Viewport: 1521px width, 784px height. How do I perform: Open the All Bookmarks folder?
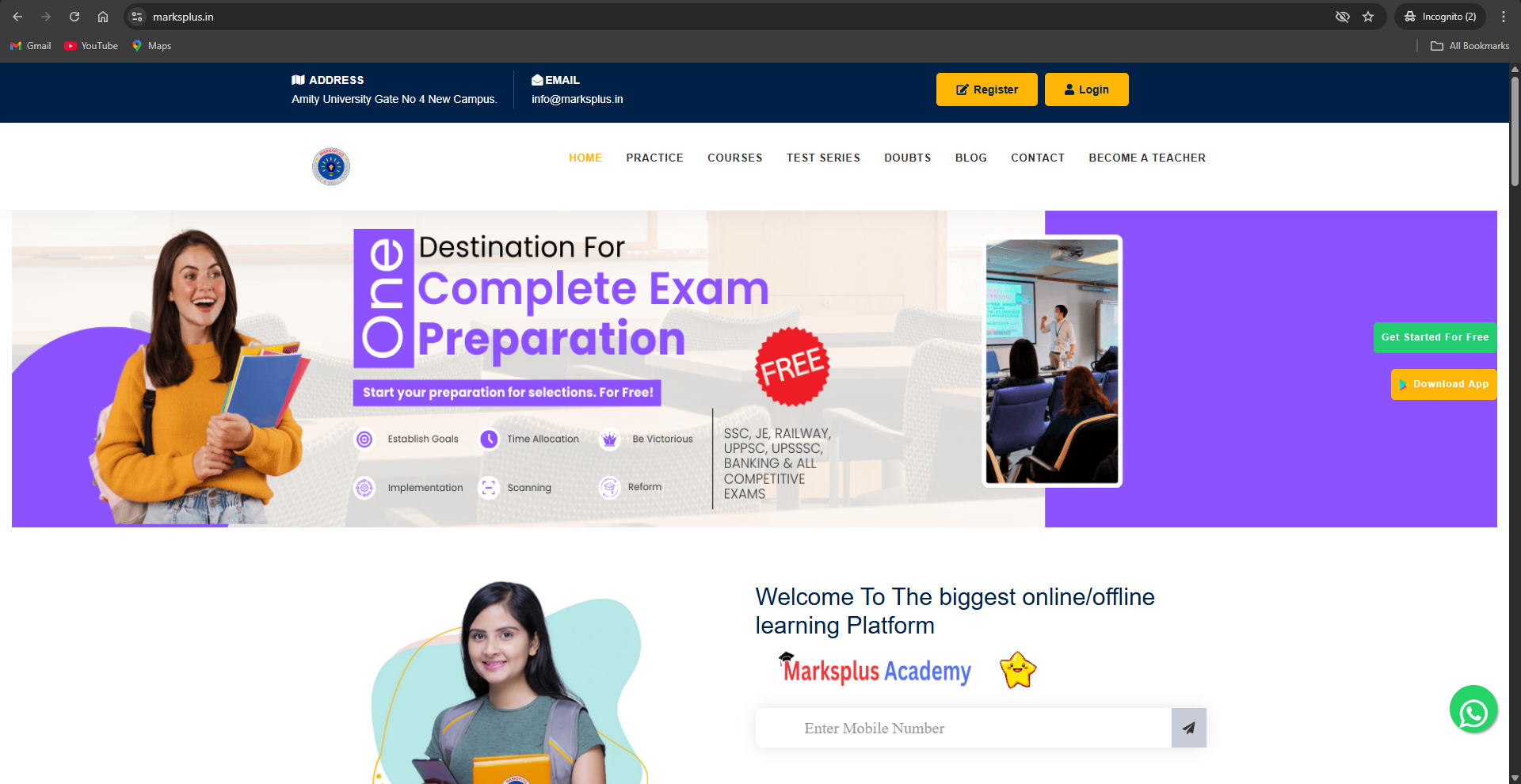coord(1470,46)
